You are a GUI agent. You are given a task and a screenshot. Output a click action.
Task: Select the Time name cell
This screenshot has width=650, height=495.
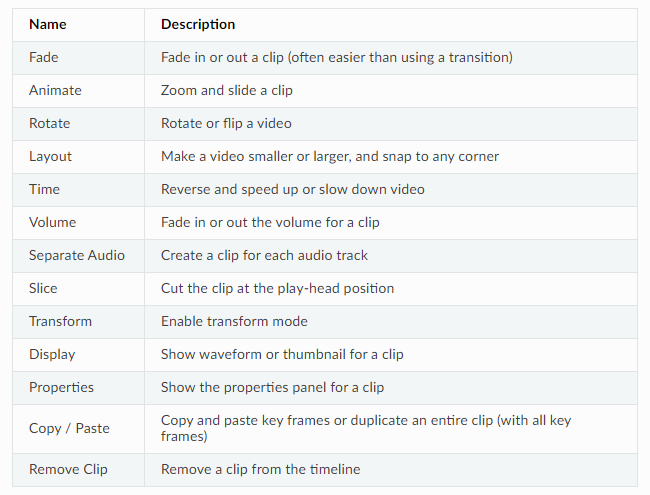pyautogui.click(x=78, y=189)
